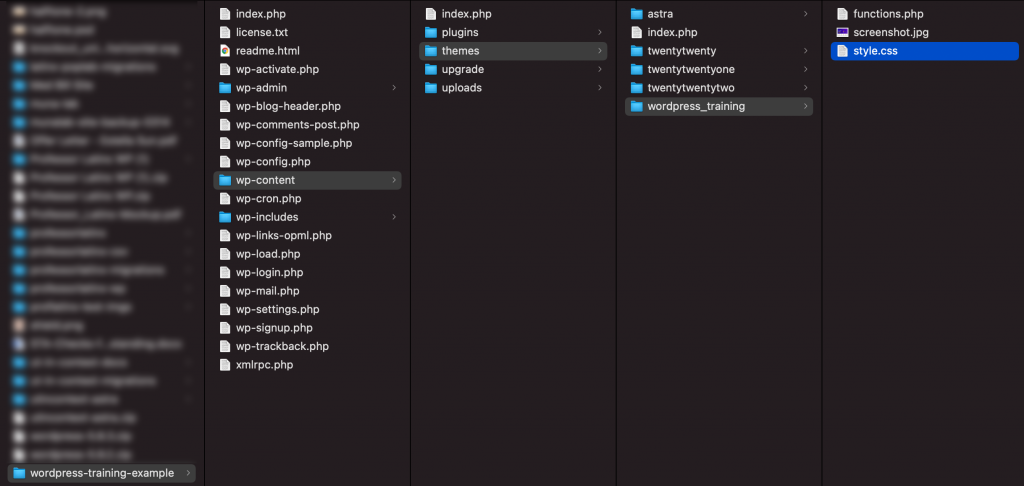Select the themes folder row
This screenshot has height=486, width=1024.
pyautogui.click(x=513, y=51)
